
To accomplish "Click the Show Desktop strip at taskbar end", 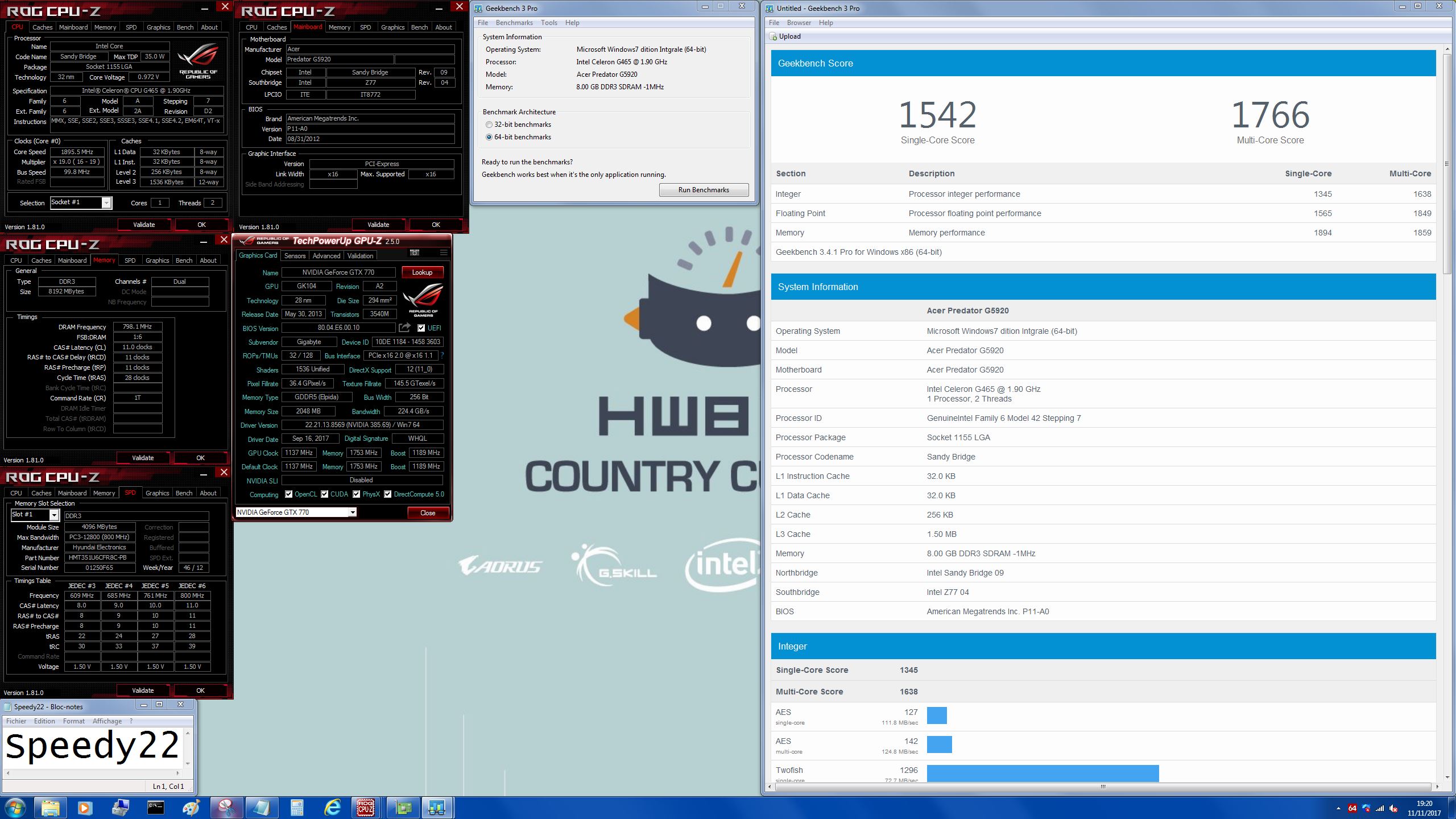I will (1451, 808).
